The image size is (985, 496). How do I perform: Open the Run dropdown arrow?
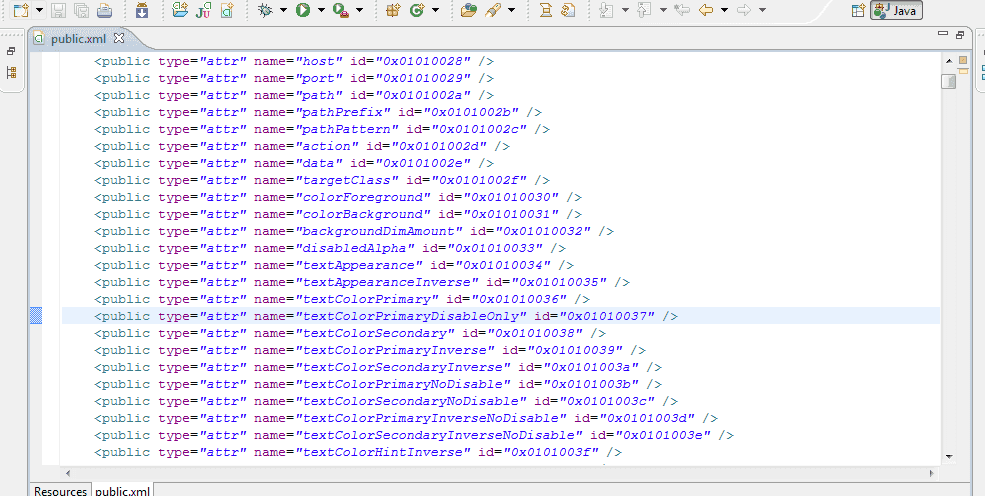[x=321, y=10]
